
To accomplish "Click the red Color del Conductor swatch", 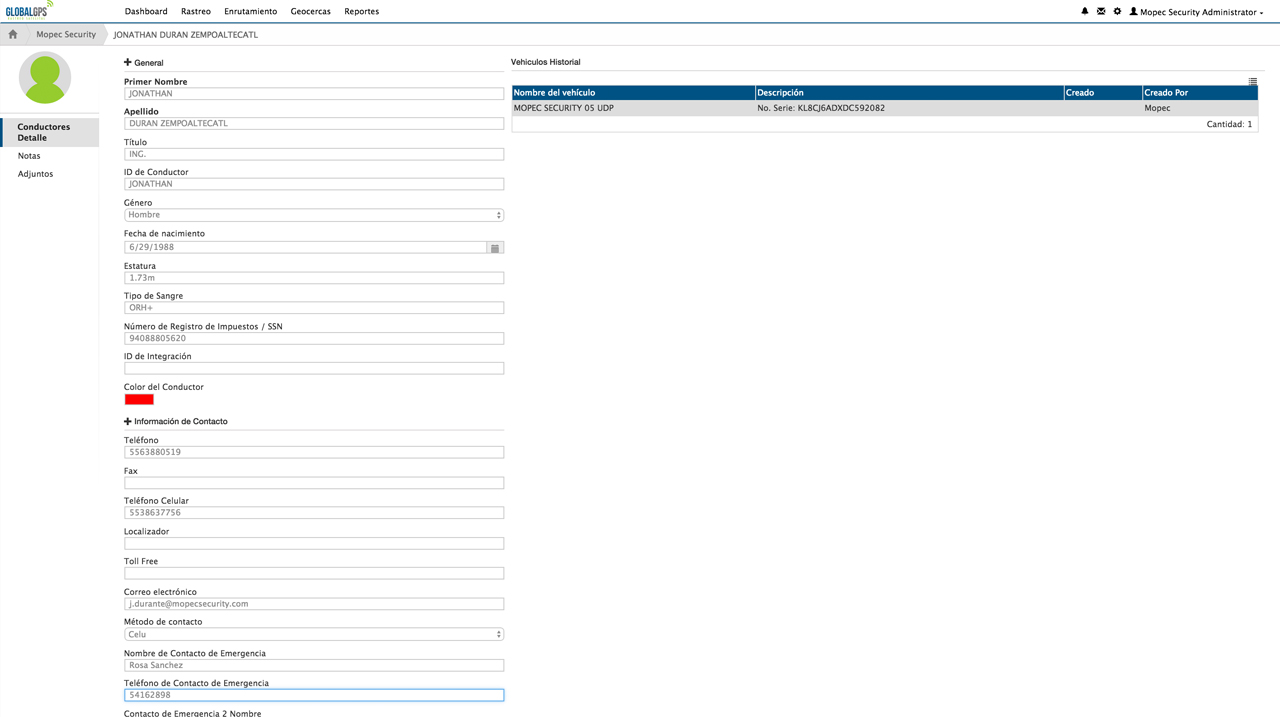I will pyautogui.click(x=139, y=399).
